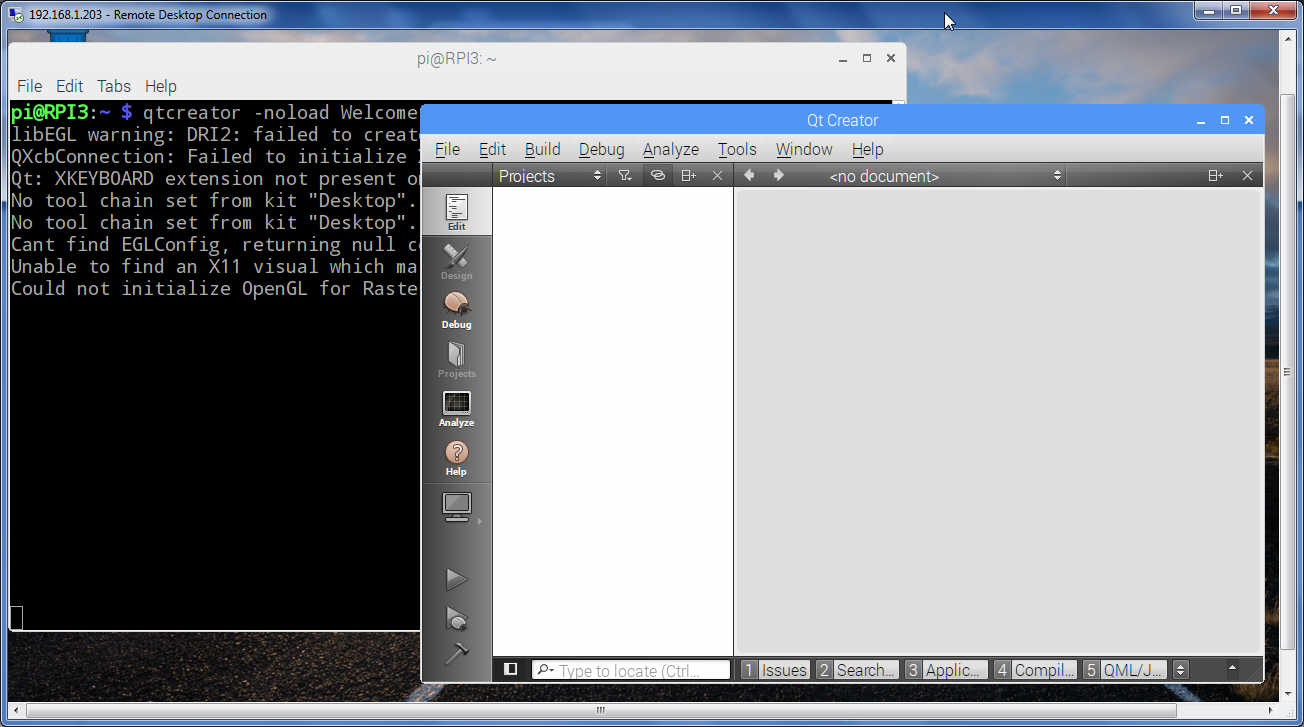Viewport: 1304px width, 727px height.
Task: Toggle the left sidebar visibility
Action: click(x=510, y=669)
